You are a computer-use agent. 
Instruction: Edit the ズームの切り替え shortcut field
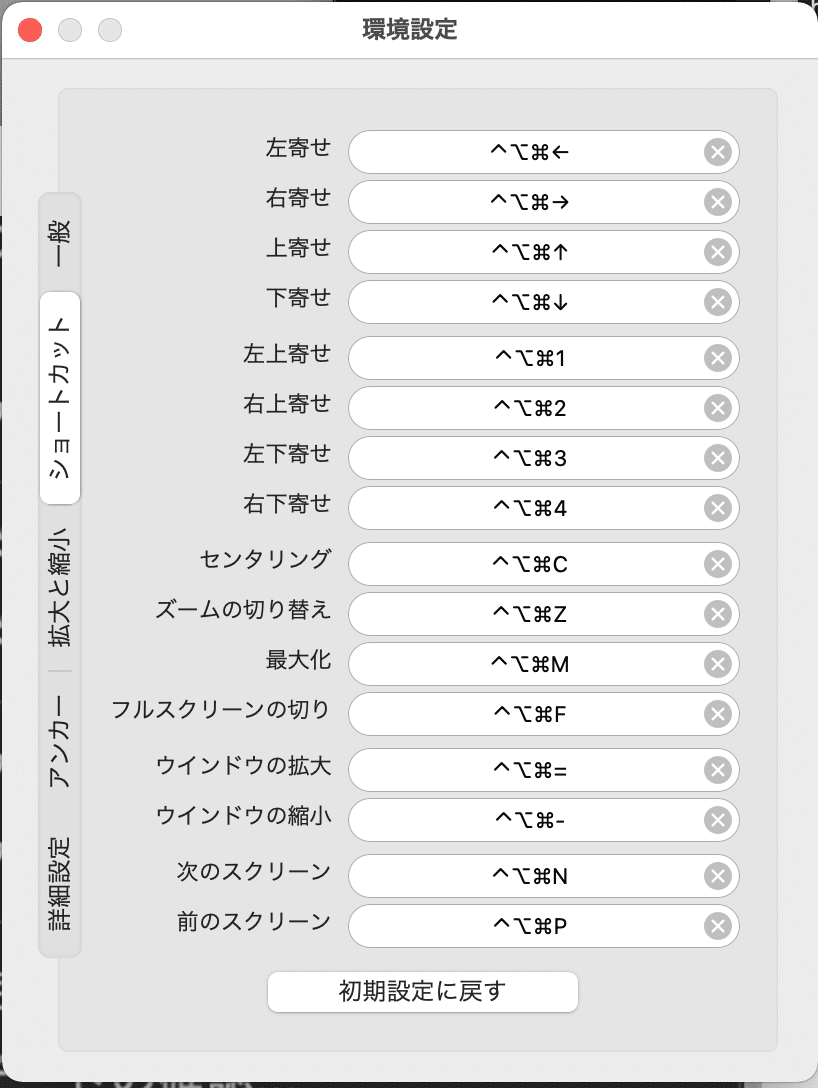pos(528,614)
